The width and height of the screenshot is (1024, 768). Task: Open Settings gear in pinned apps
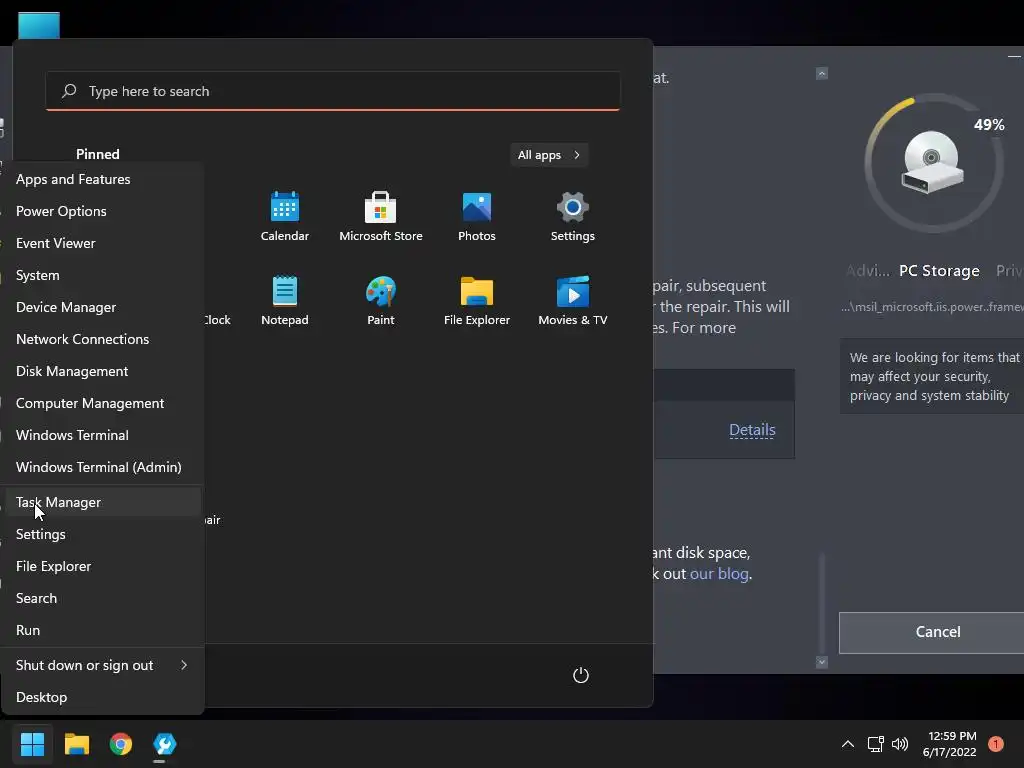pyautogui.click(x=572, y=217)
